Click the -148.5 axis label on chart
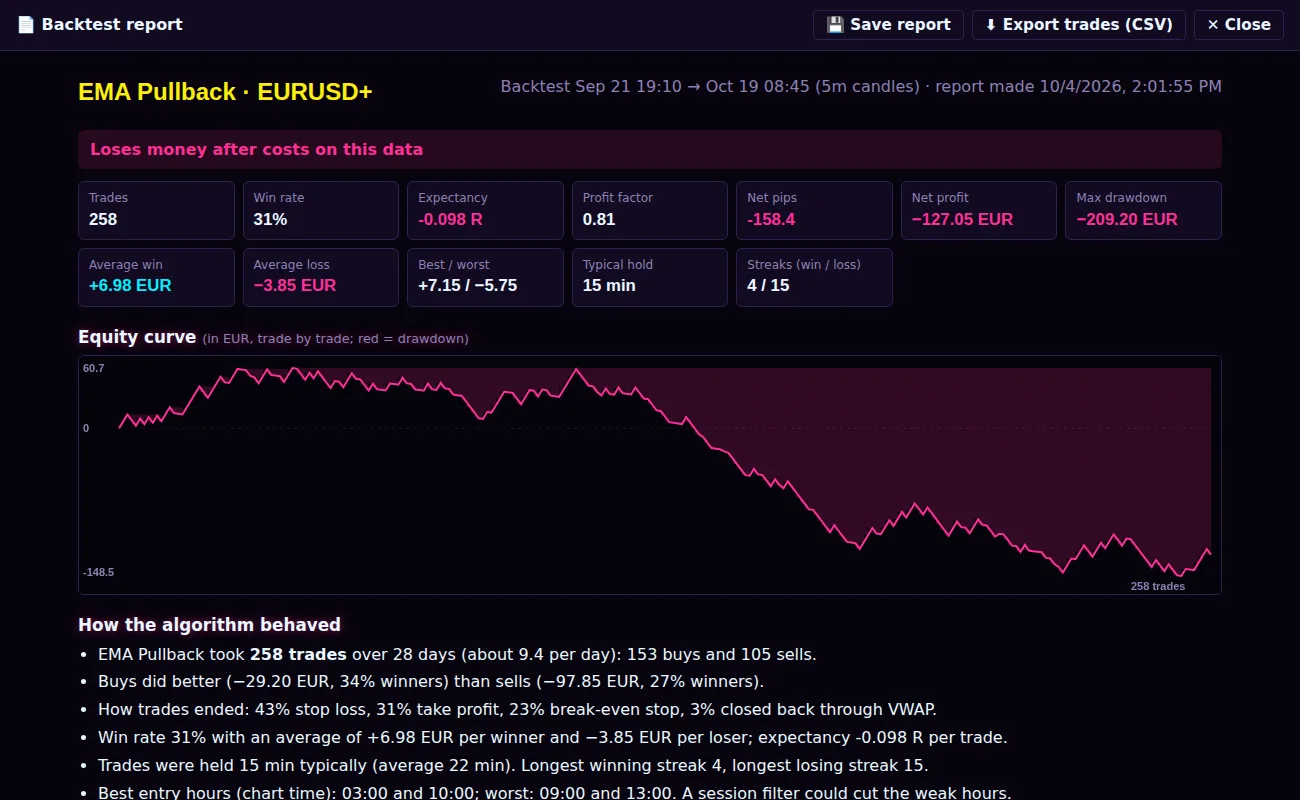The image size is (1300, 800). pos(98,572)
